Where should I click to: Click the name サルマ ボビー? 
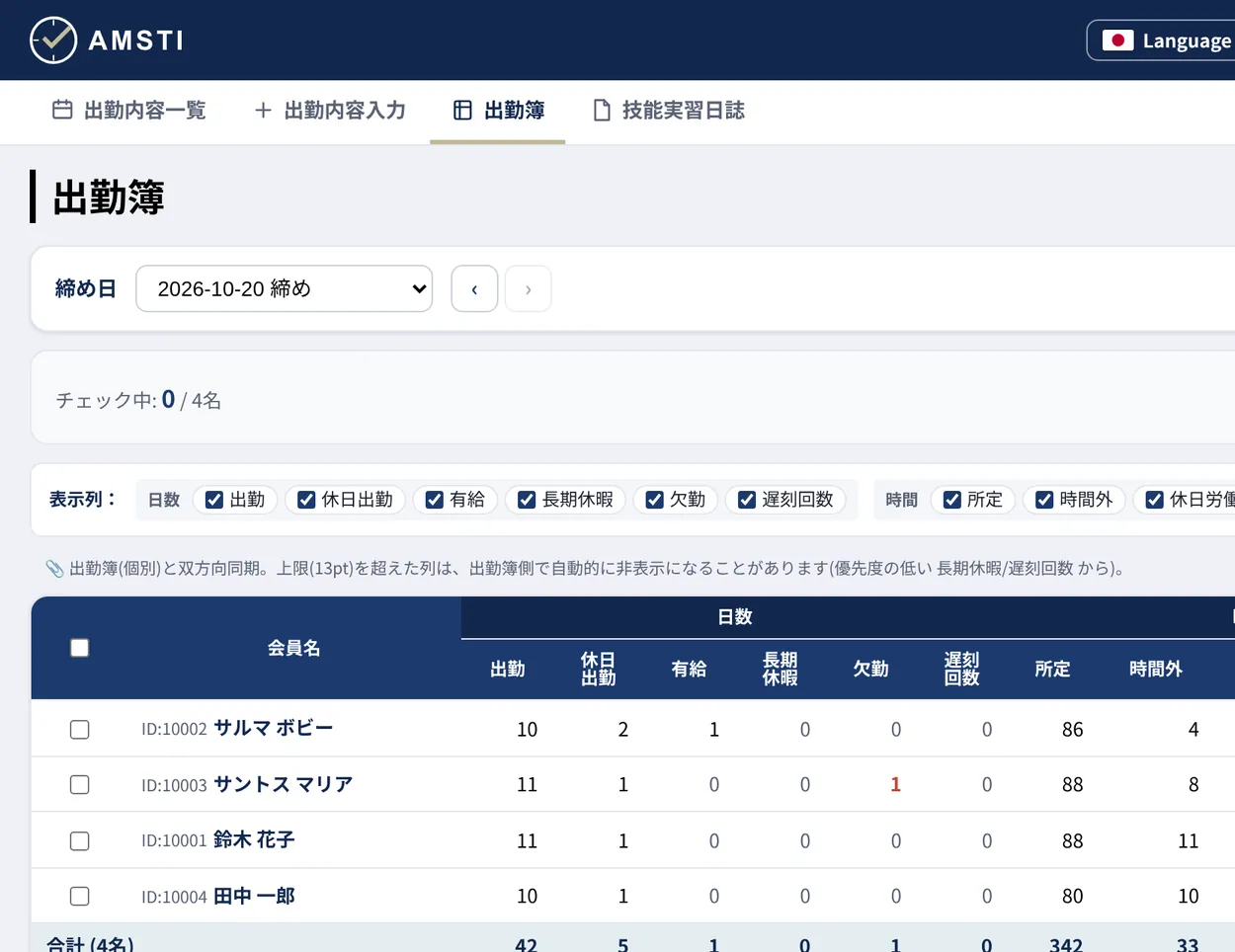274,729
